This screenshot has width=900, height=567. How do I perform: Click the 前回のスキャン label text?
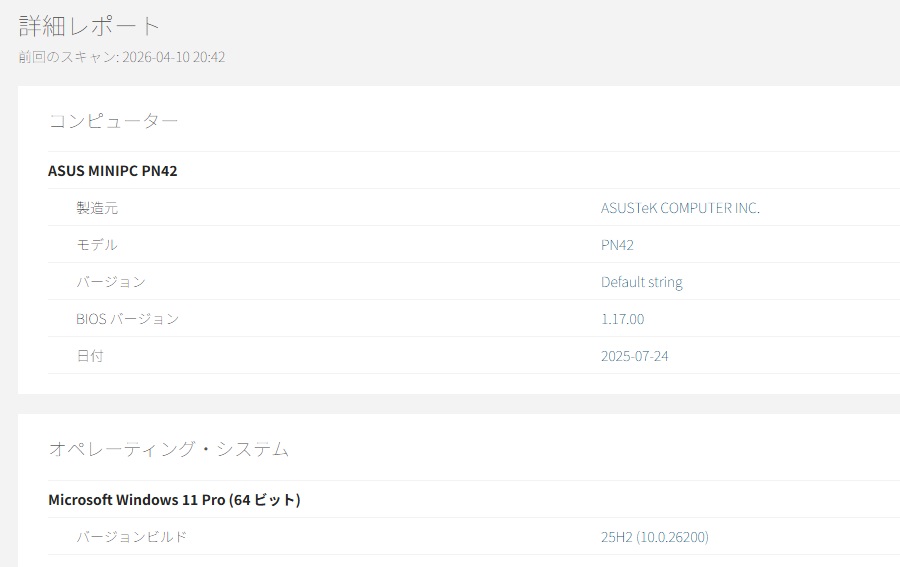click(x=66, y=57)
